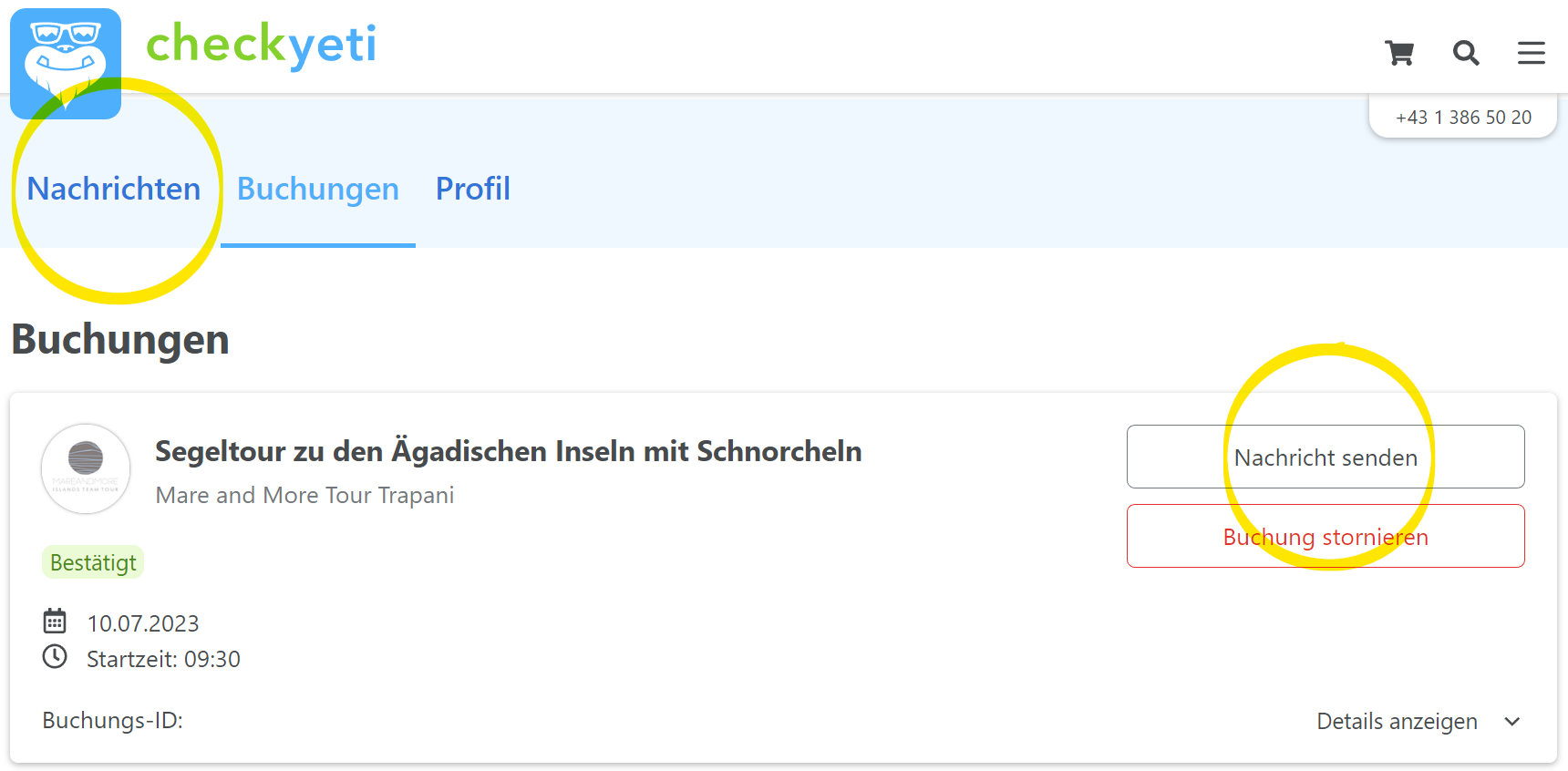Click the Details anzeigen text
Image resolution: width=1568 pixels, height=771 pixels.
1397,722
